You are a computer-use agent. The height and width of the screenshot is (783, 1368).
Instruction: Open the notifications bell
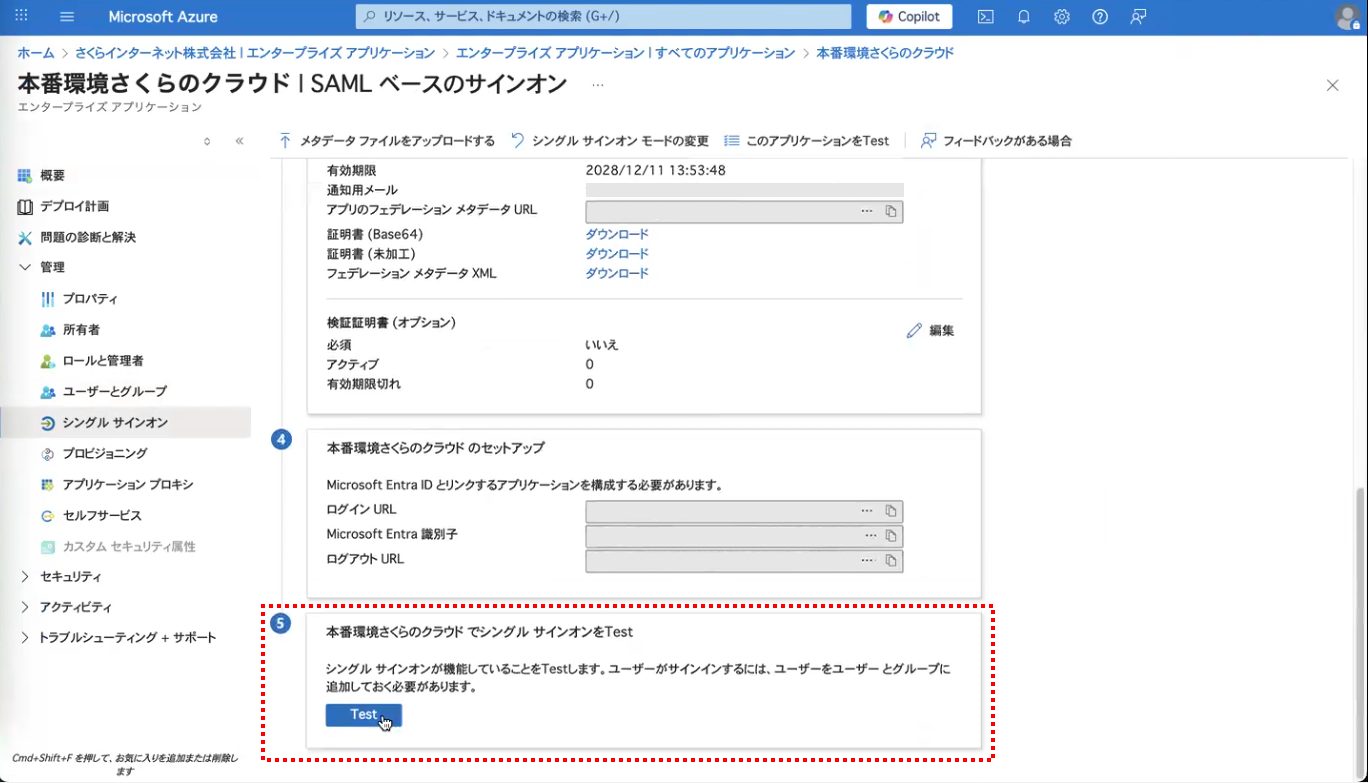(1023, 17)
